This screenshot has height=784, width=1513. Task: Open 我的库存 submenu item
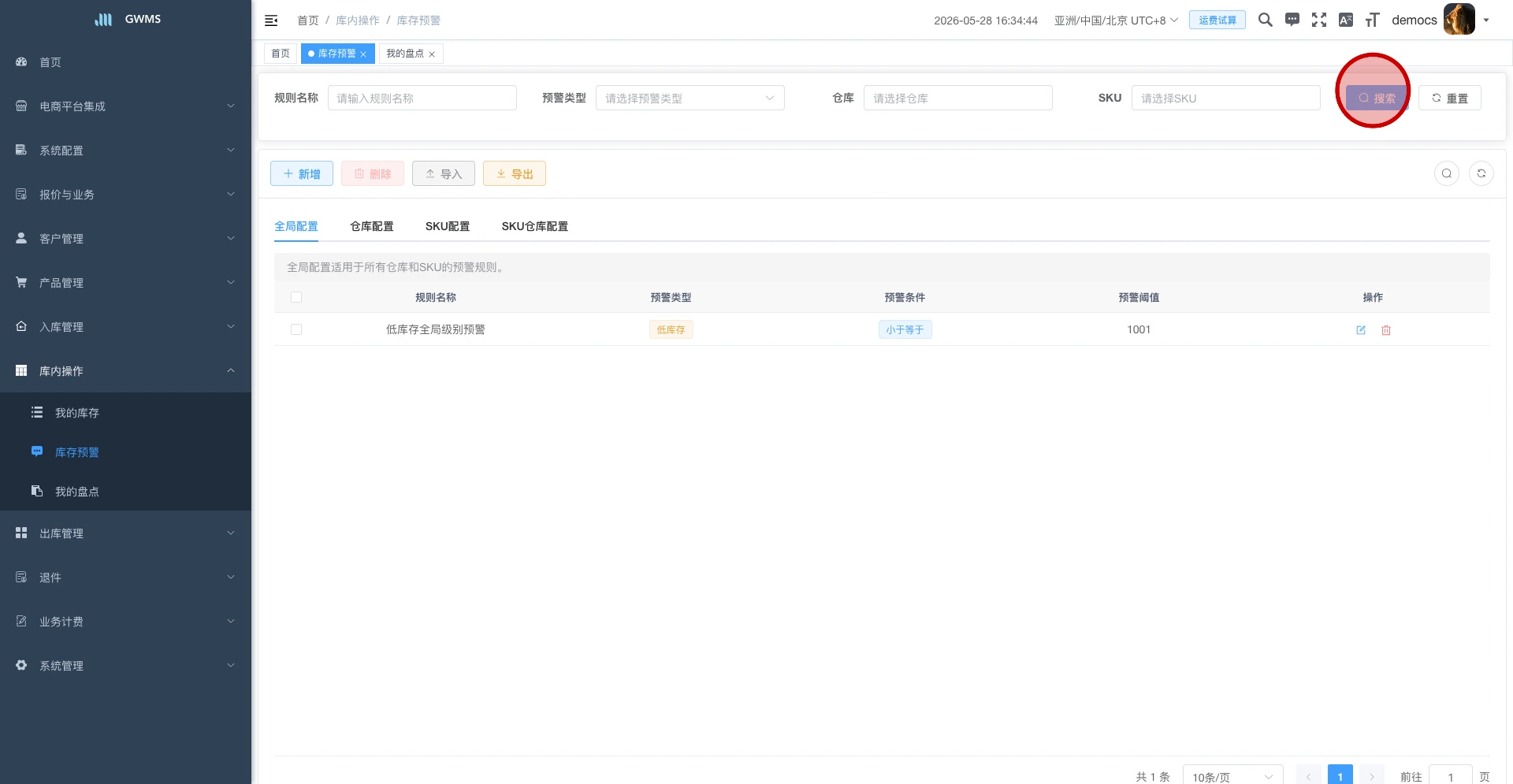click(x=125, y=413)
